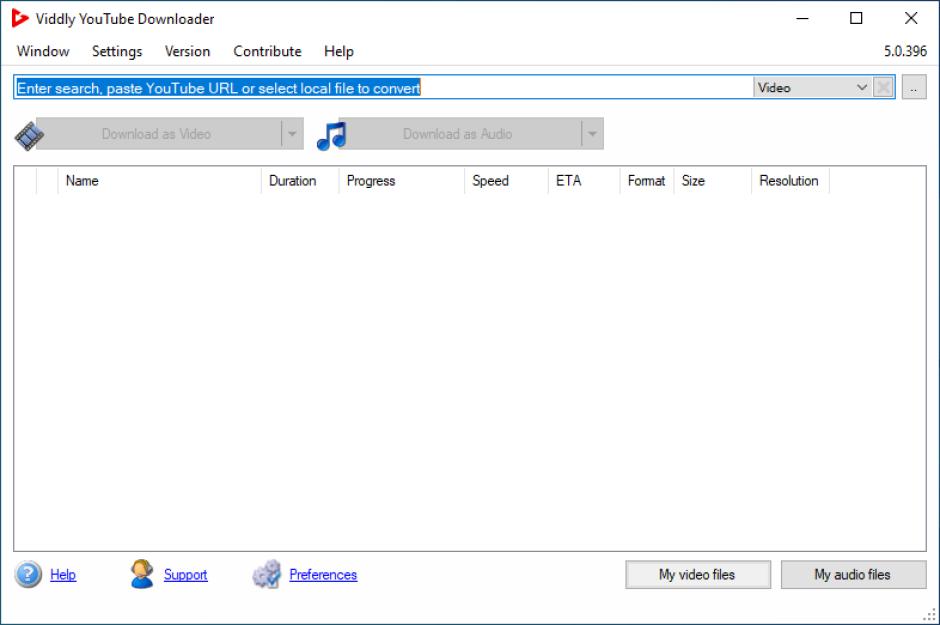Clear the search box with X button
940x625 pixels.
[x=883, y=88]
